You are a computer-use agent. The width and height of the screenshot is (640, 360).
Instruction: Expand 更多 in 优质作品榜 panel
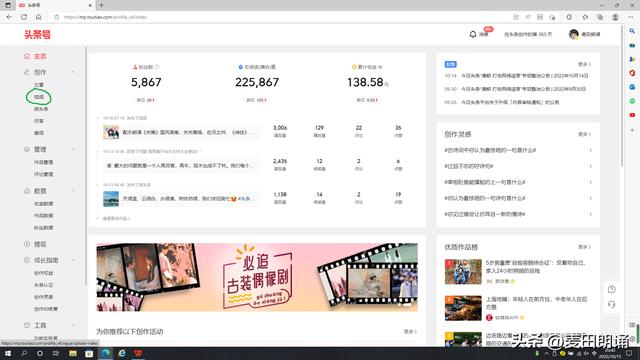[x=584, y=247]
